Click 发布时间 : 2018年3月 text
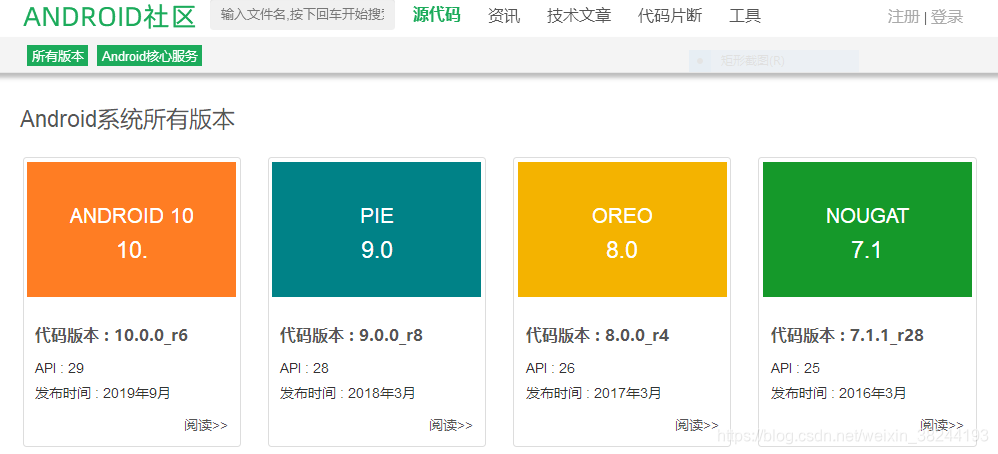The height and width of the screenshot is (454, 998). click(348, 393)
